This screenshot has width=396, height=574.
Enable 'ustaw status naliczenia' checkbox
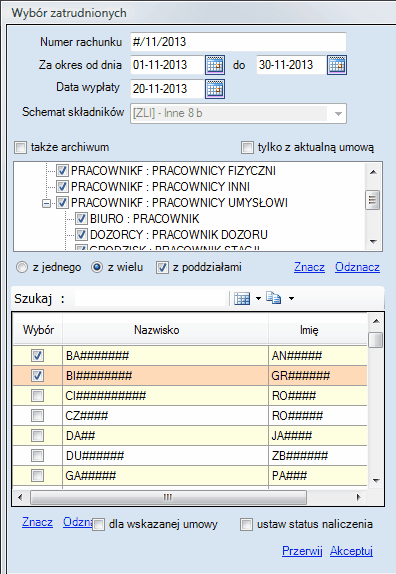pyautogui.click(x=246, y=525)
